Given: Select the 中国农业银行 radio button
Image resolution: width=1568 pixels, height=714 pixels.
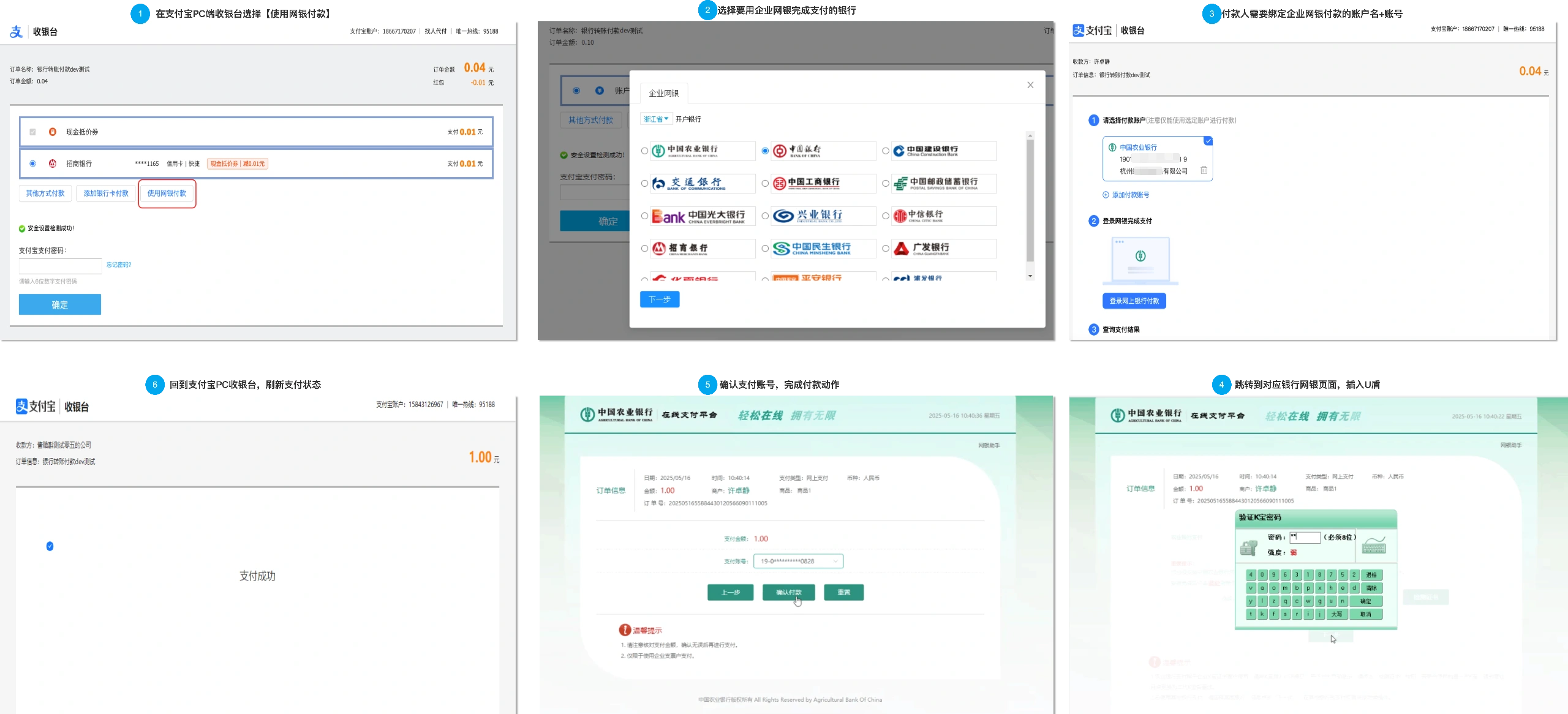Looking at the screenshot, I should pyautogui.click(x=644, y=151).
